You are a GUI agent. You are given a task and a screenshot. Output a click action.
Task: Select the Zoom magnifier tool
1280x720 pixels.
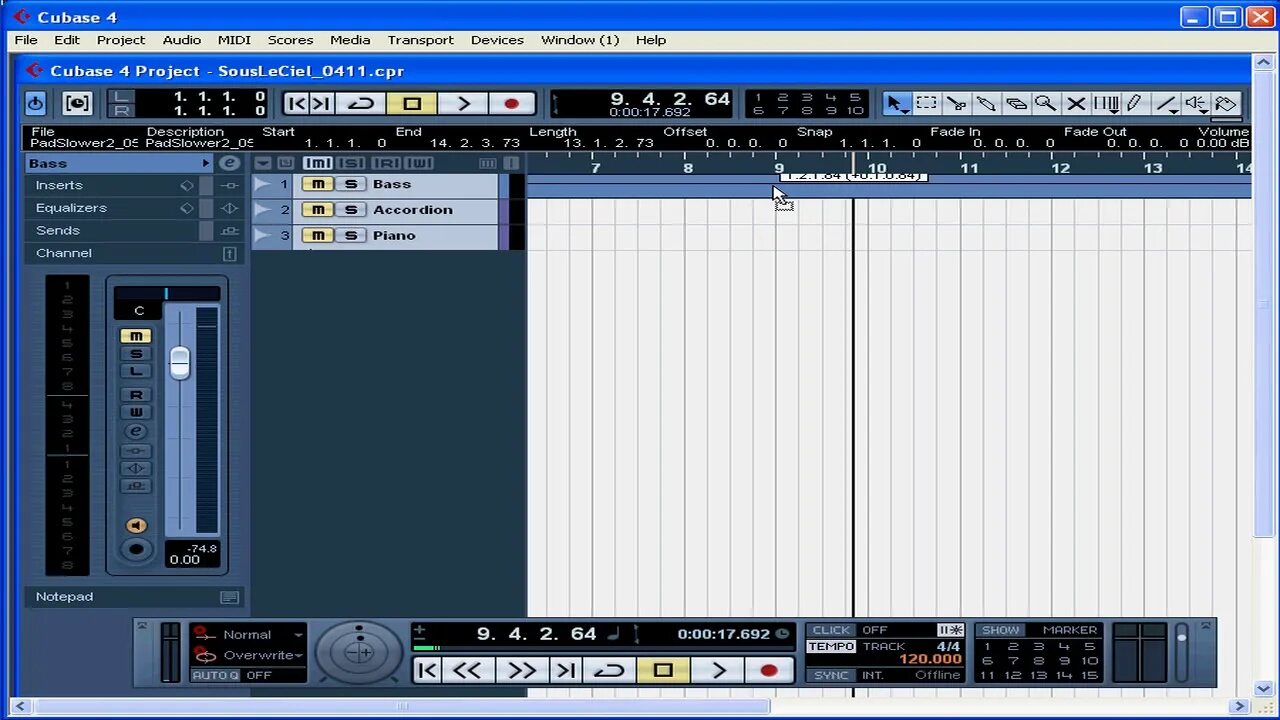pyautogui.click(x=1045, y=103)
